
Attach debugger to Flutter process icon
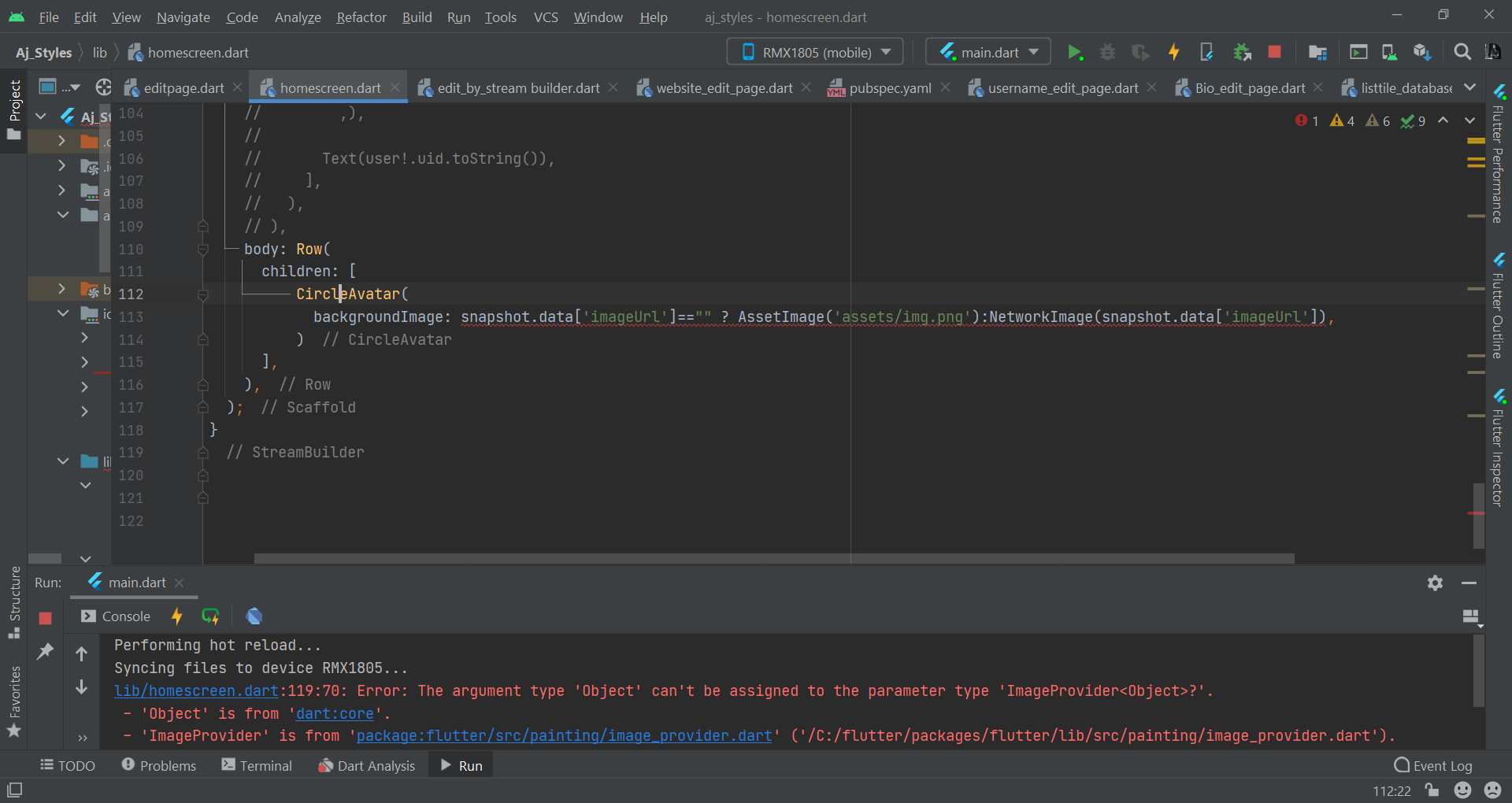[x=1242, y=52]
